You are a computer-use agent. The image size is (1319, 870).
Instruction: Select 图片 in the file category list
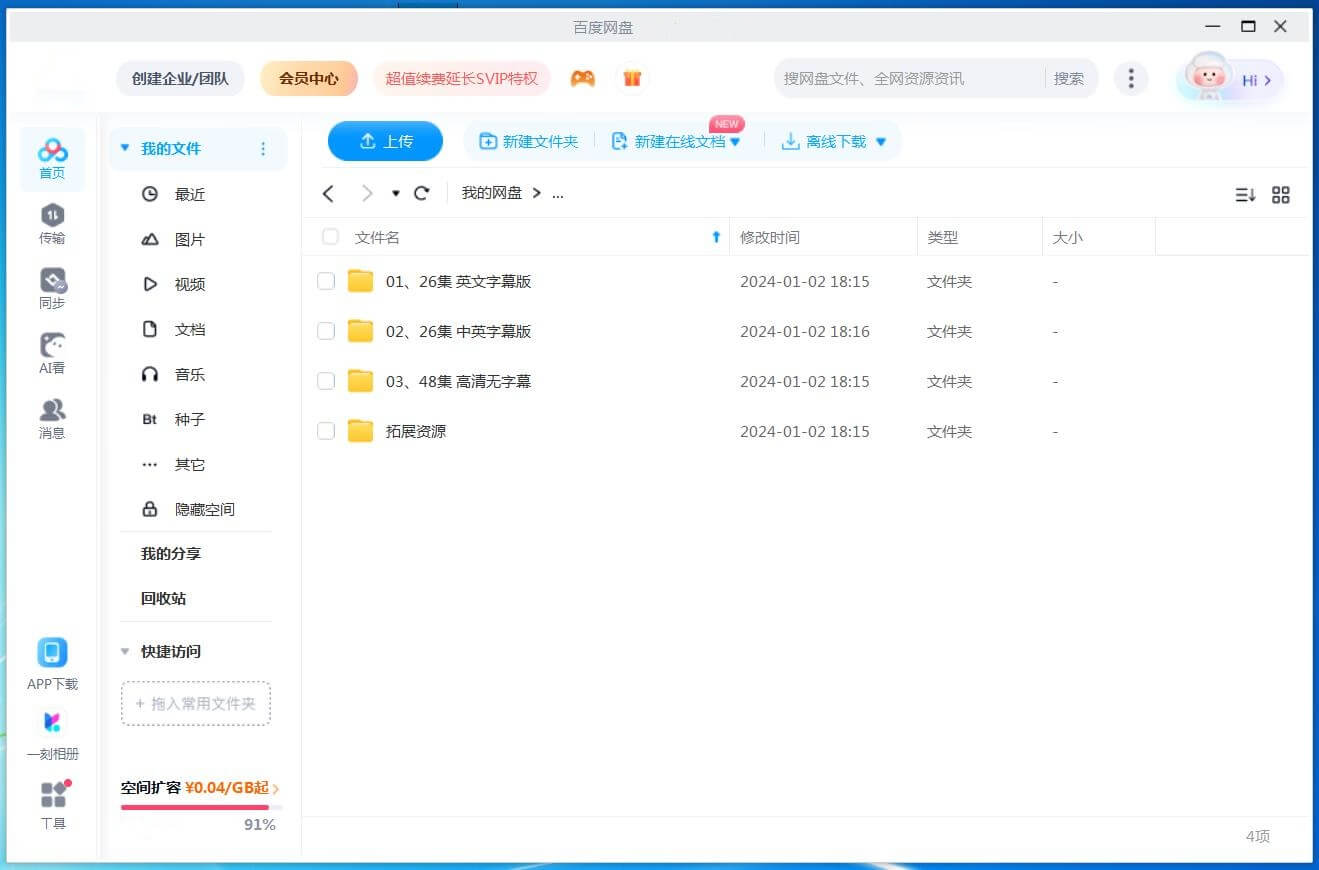(x=189, y=240)
